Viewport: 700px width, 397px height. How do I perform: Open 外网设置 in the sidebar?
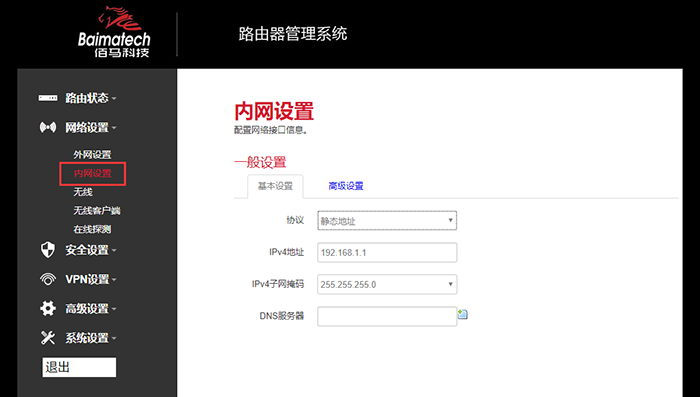pyautogui.click(x=92, y=155)
